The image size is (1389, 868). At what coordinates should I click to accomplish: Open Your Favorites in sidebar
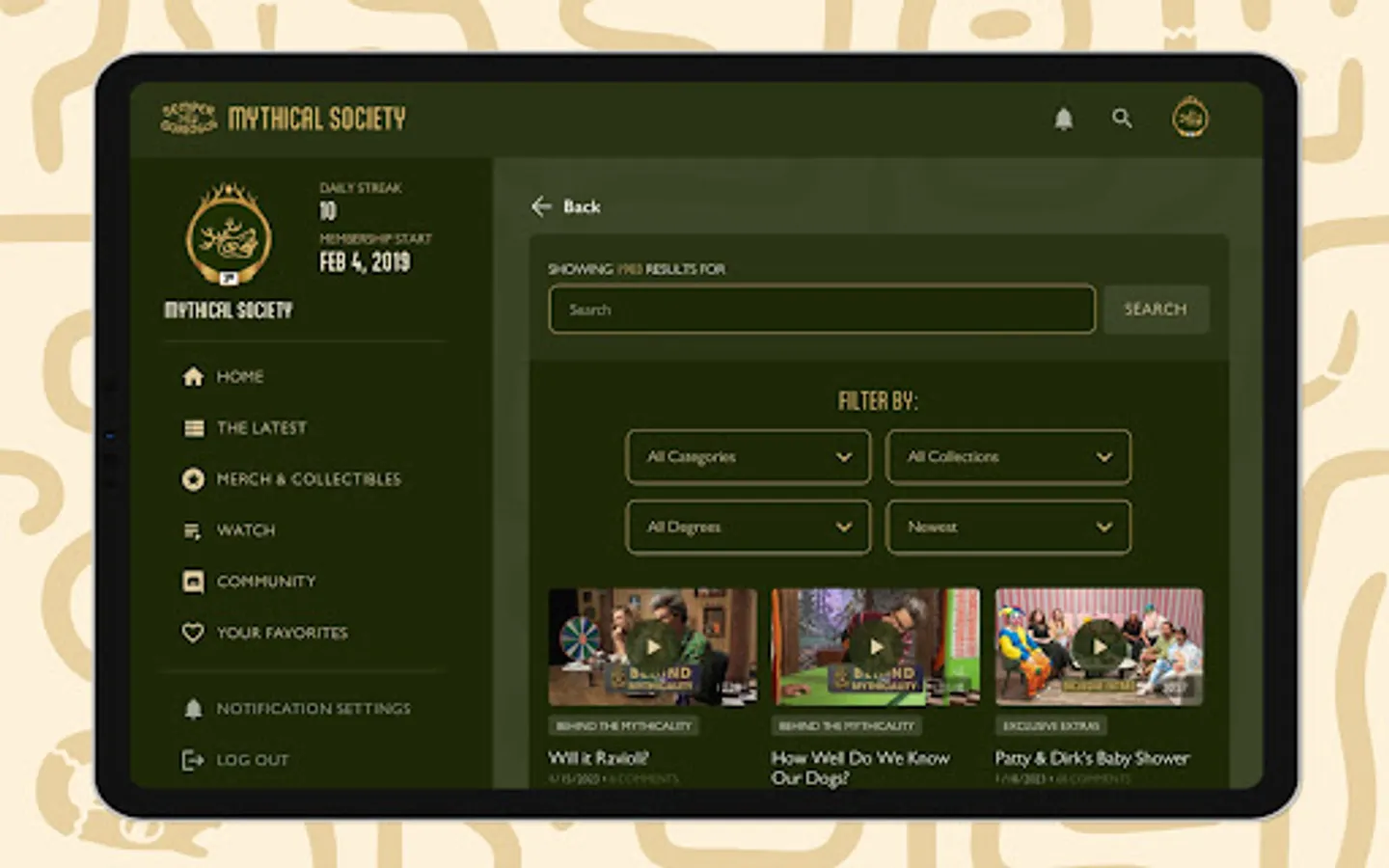(282, 633)
